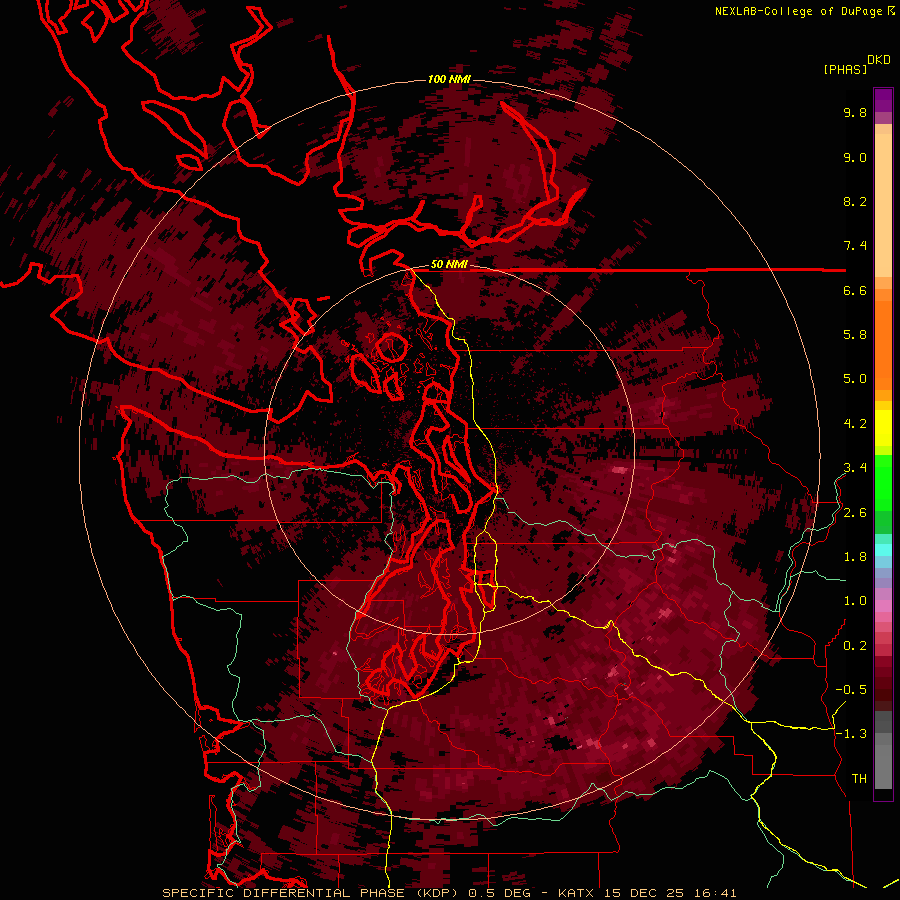Select the 9.8 legend value
Screen dimensions: 900x900
[x=855, y=112]
